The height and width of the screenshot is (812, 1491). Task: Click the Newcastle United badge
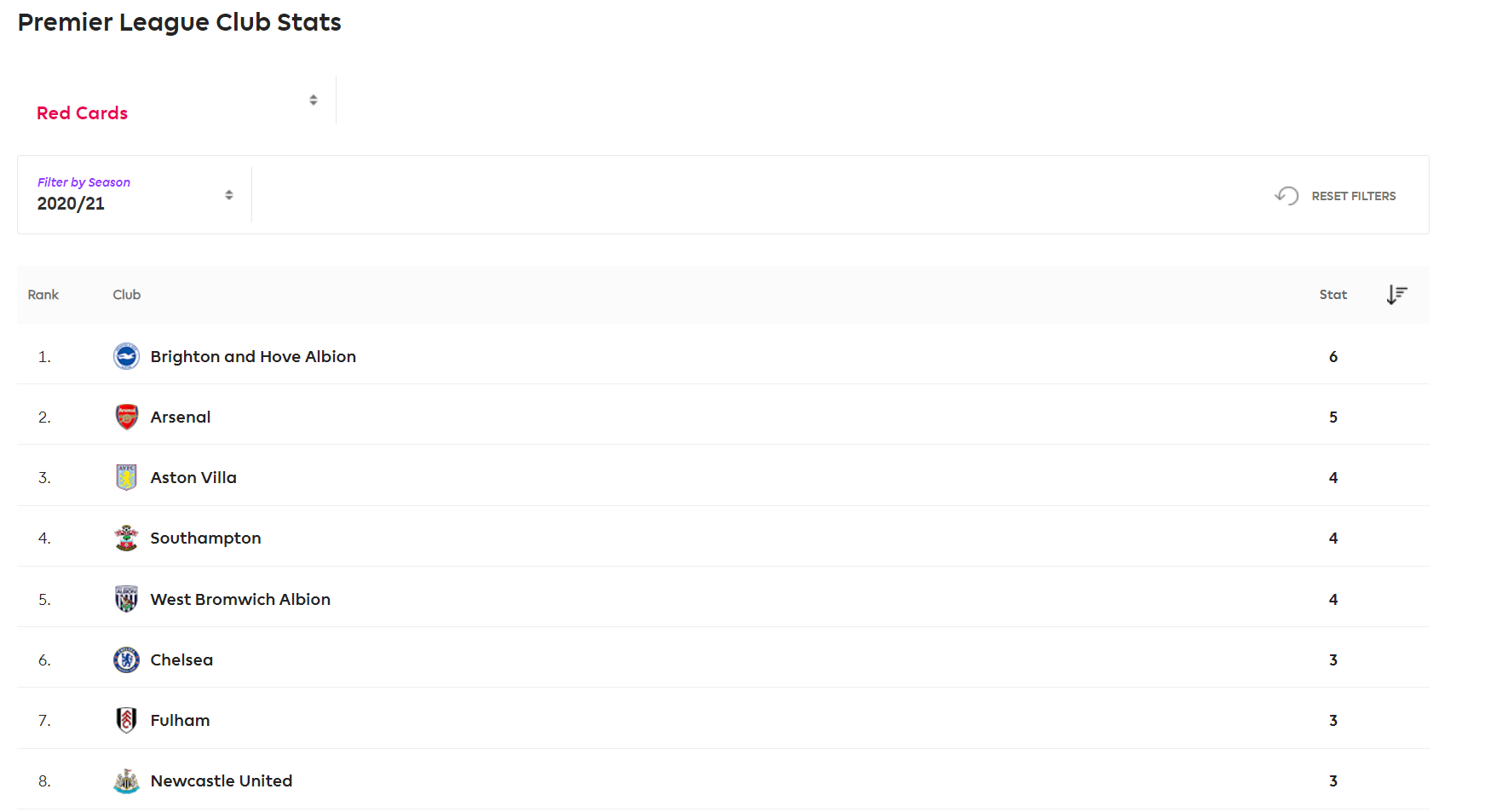[126, 780]
